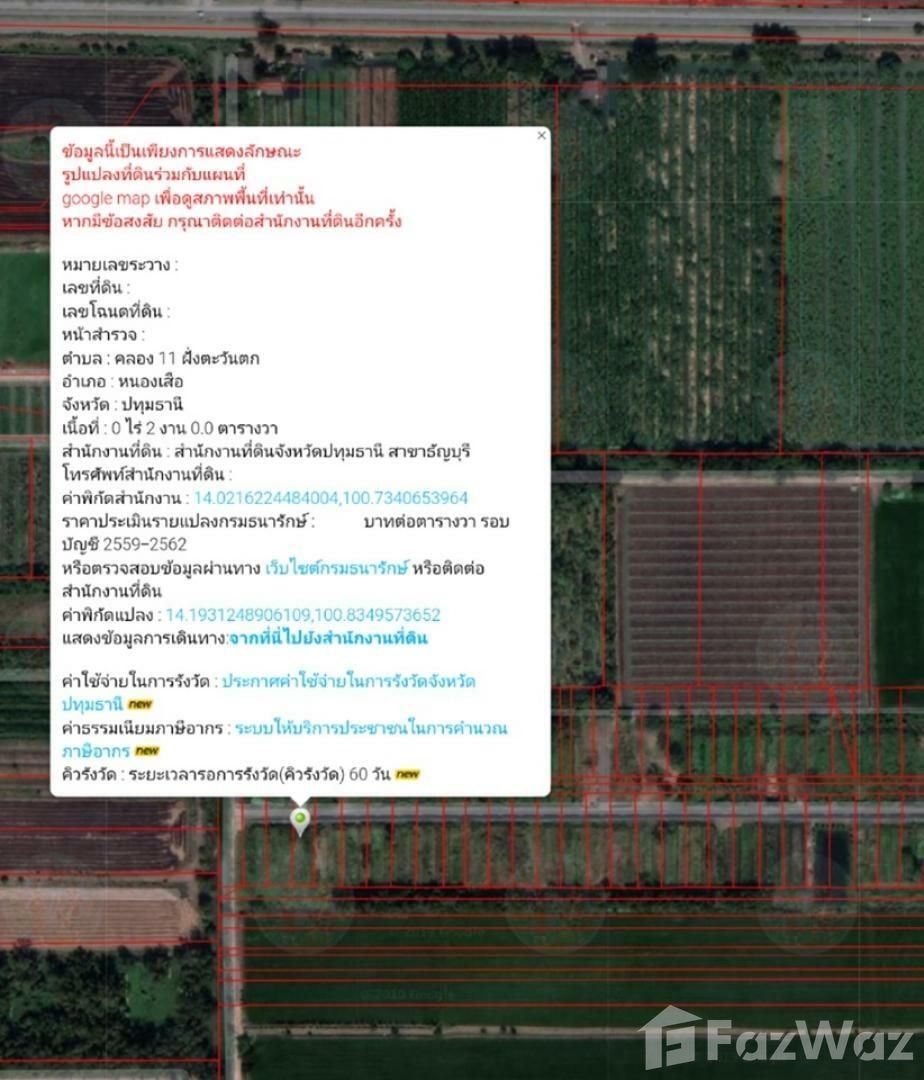Click the new badge beside ภาษีอากร
The width and height of the screenshot is (924, 1080).
click(x=147, y=750)
